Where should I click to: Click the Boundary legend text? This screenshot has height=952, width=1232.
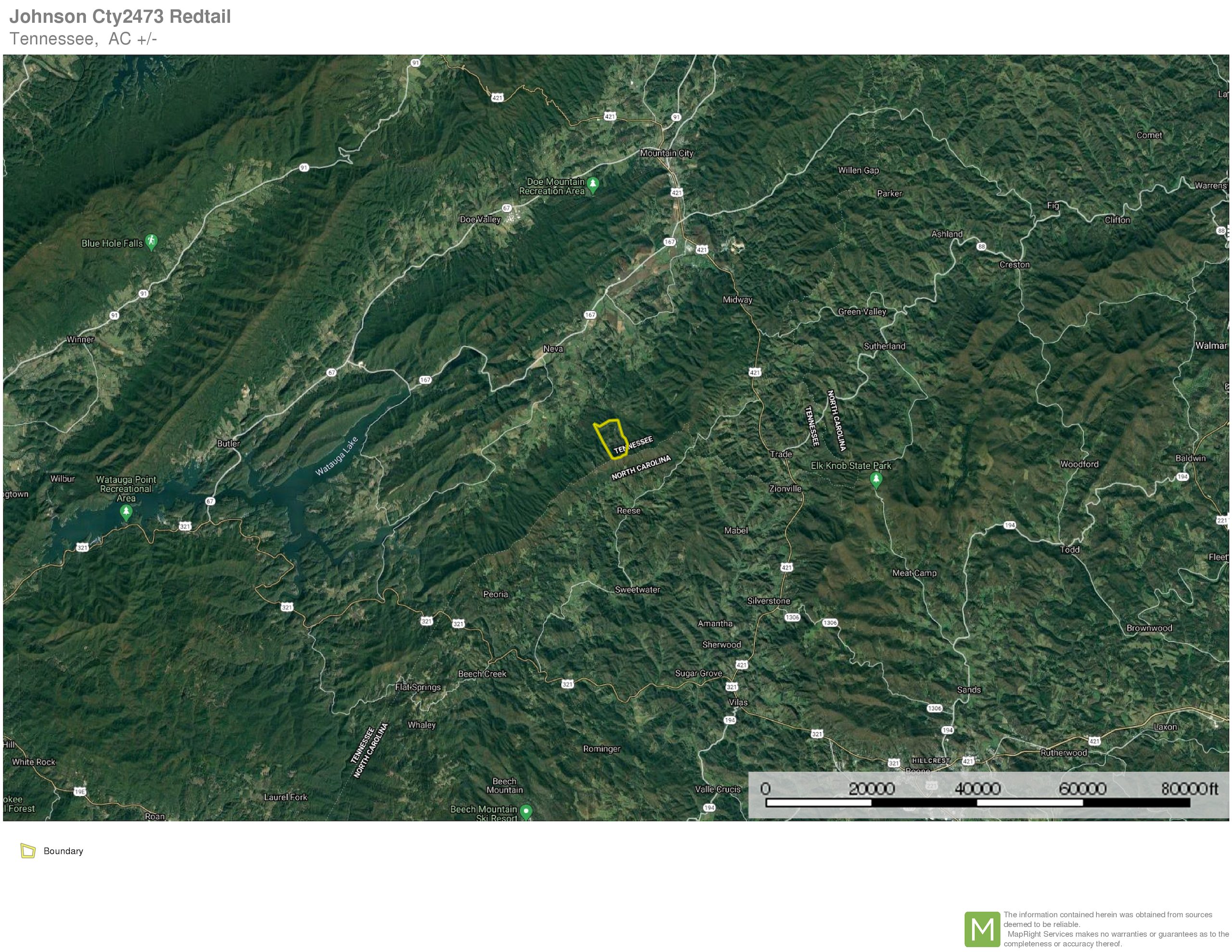(63, 850)
